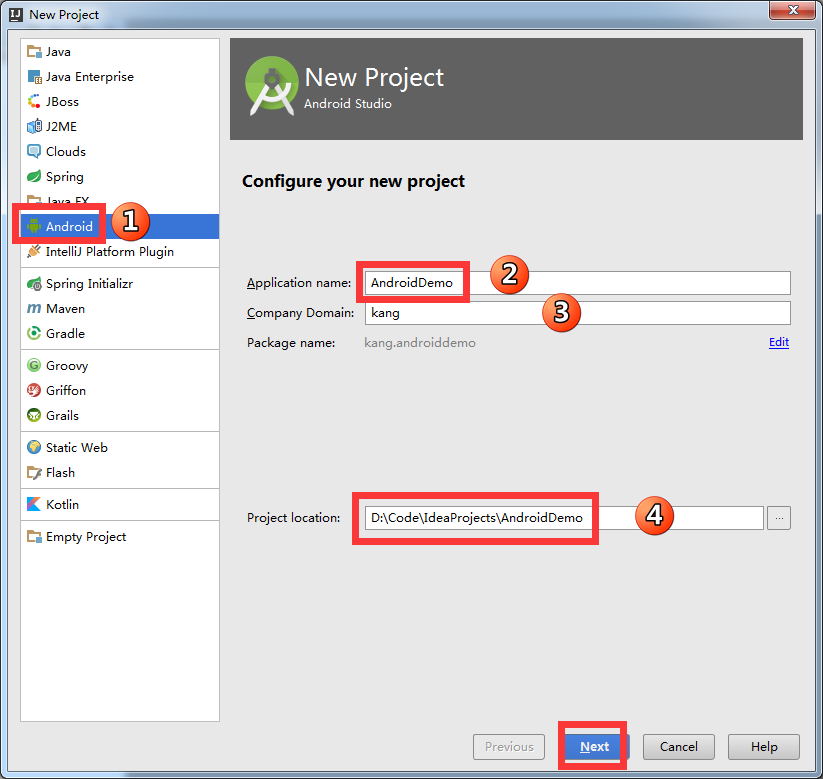The width and height of the screenshot is (823, 779).
Task: Click the Previous button
Action: [509, 746]
